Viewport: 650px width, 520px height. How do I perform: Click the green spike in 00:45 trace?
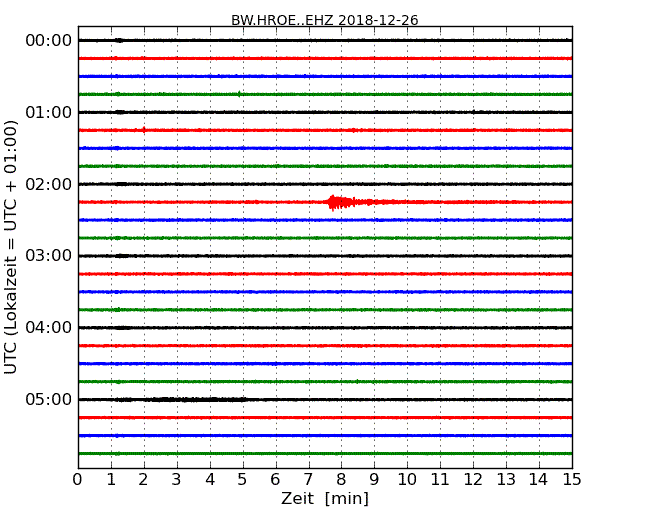[x=239, y=94]
